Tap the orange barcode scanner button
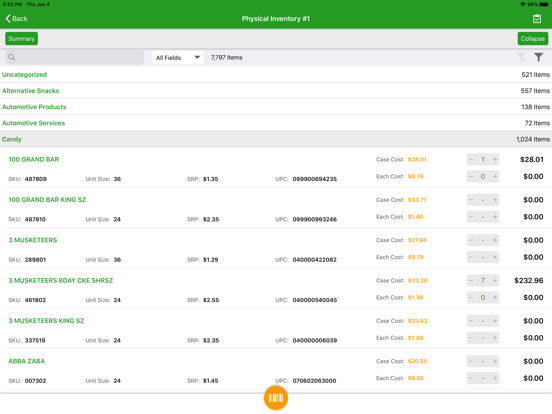Image resolution: width=552 pixels, height=414 pixels. point(276,398)
